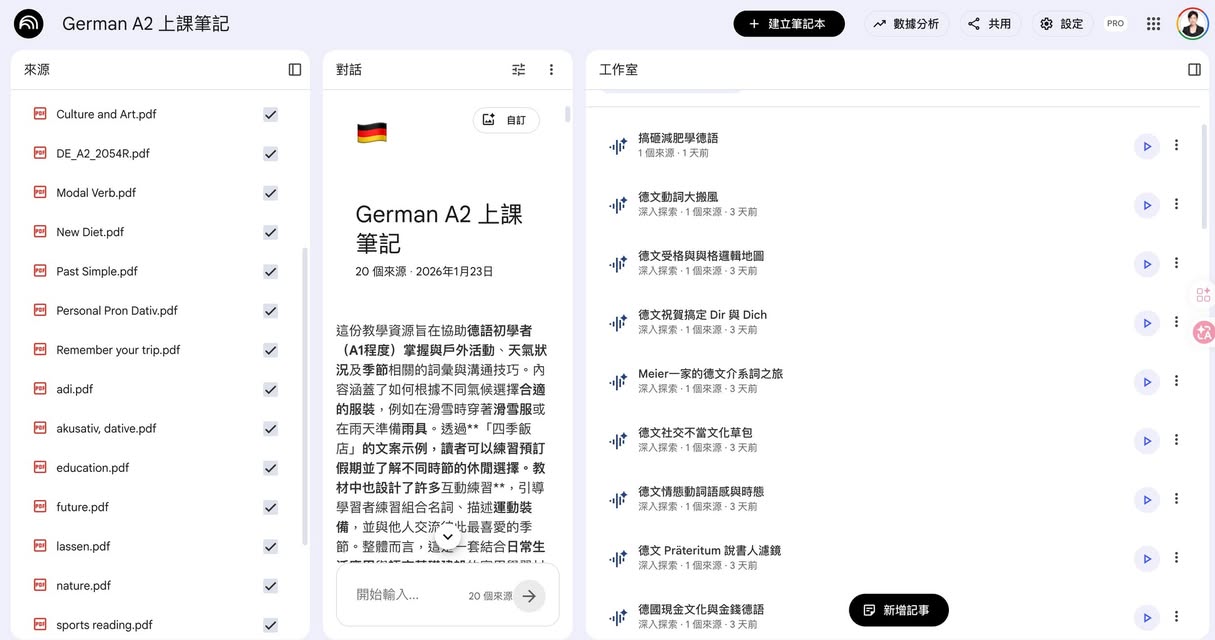Click the audio icon beside 搞砸減肥學德語
The height and width of the screenshot is (640, 1215).
pyautogui.click(x=618, y=146)
